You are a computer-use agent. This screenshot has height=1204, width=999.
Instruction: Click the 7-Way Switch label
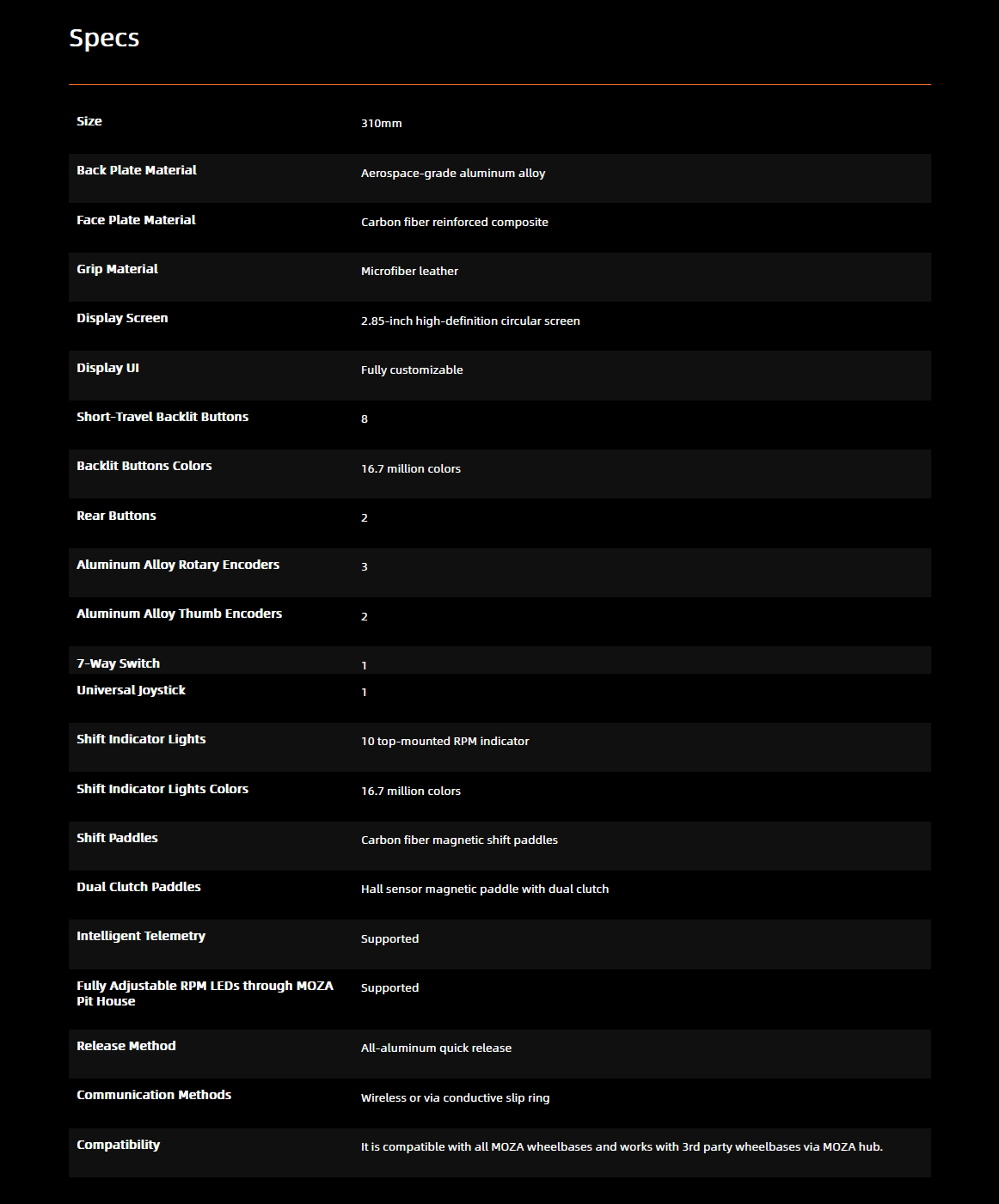coord(118,663)
